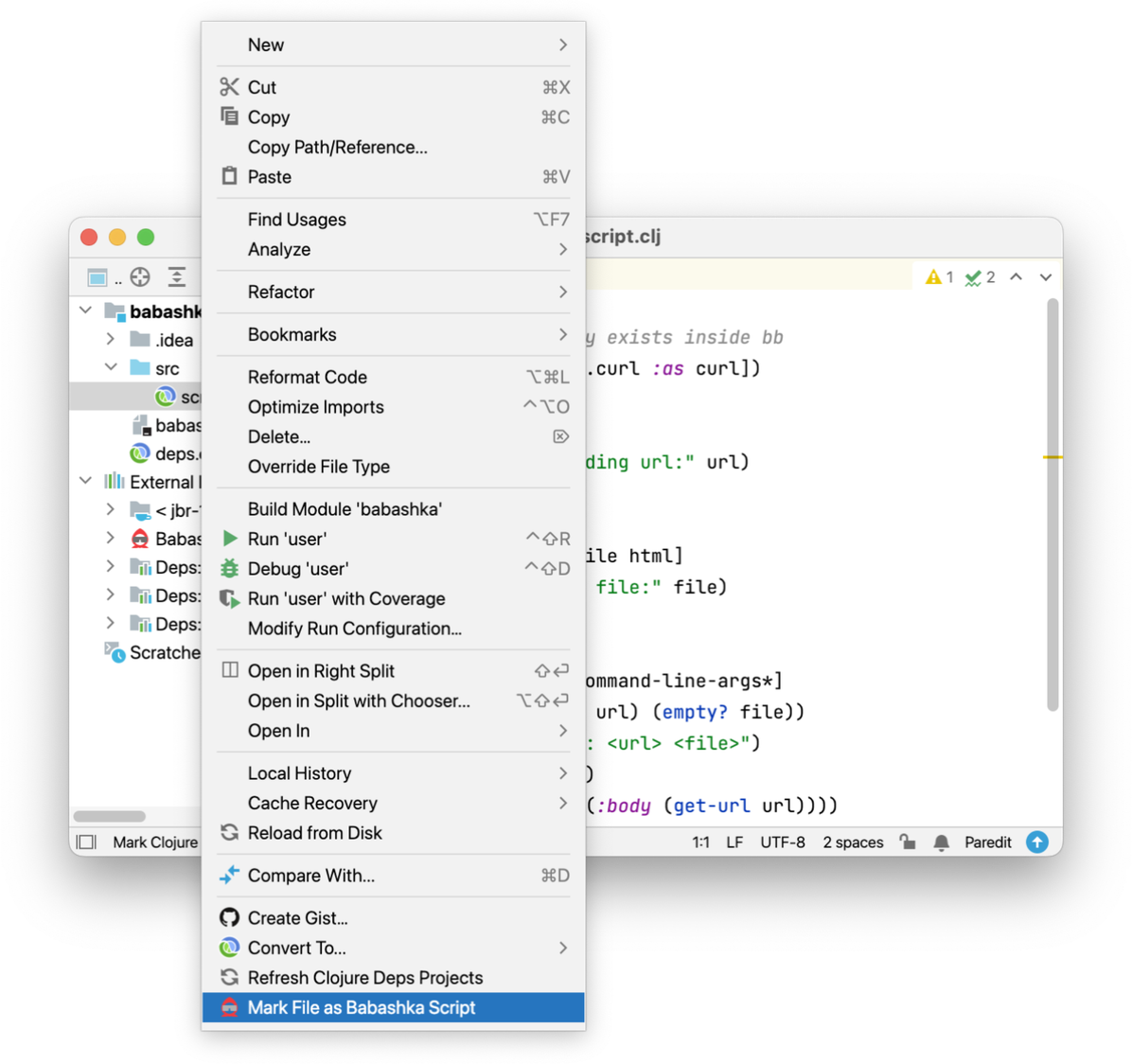Click the previous highlighted error up arrow
The image size is (1132, 1064).
(1016, 276)
